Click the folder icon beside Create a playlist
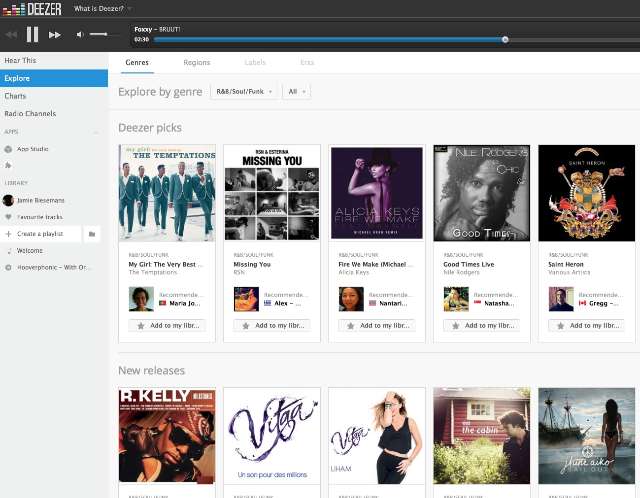Image resolution: width=640 pixels, height=498 pixels. pyautogui.click(x=92, y=234)
